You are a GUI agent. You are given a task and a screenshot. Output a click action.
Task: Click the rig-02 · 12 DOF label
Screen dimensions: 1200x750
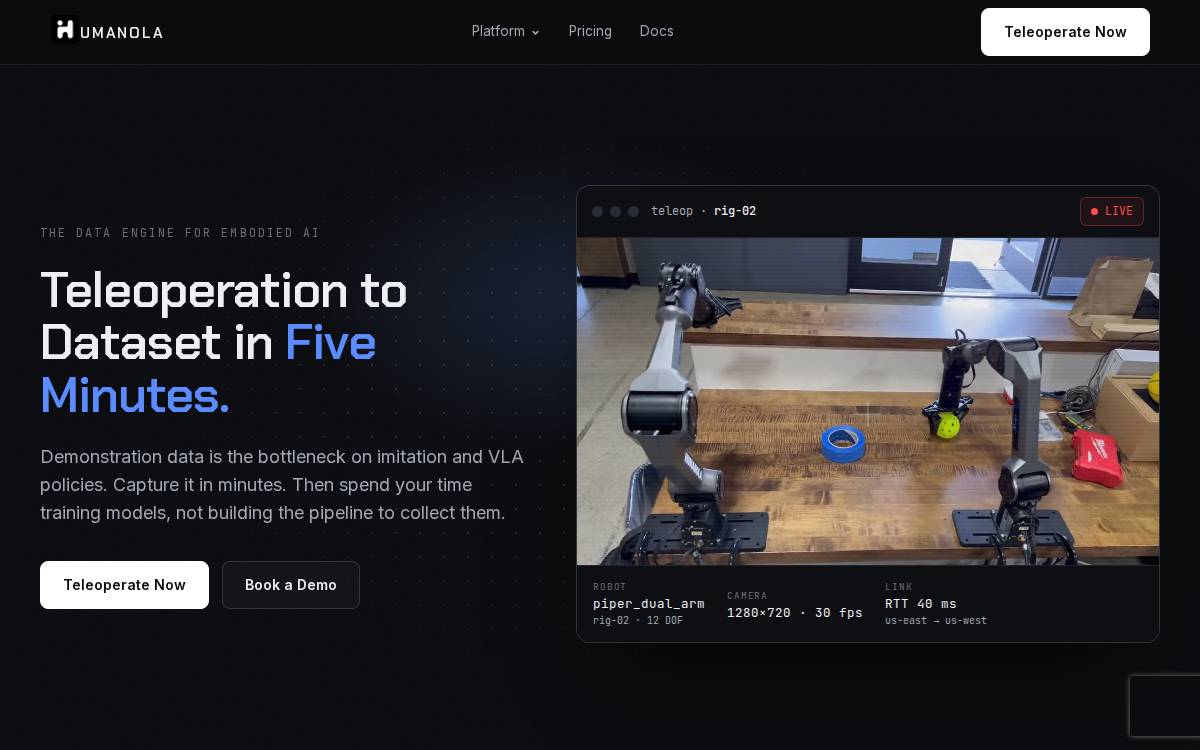(x=638, y=621)
